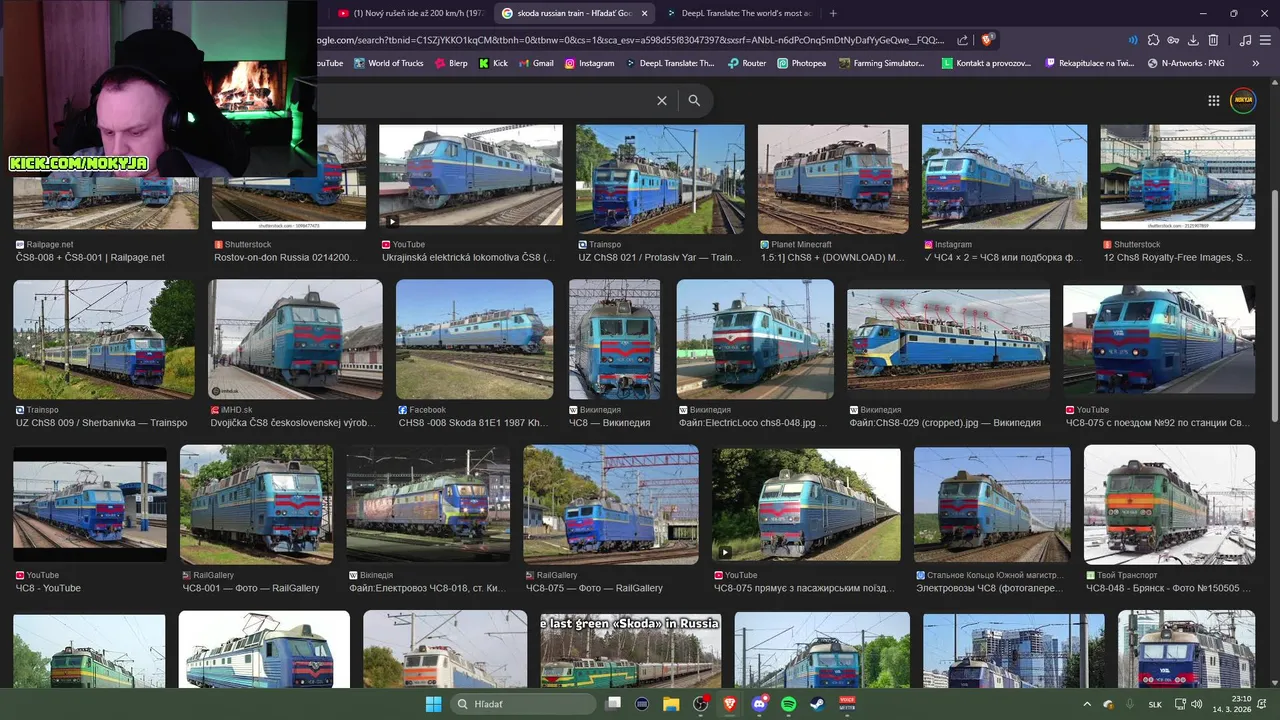Open the browser extensions puzzle icon
This screenshot has width=1280, height=720.
tap(1153, 40)
